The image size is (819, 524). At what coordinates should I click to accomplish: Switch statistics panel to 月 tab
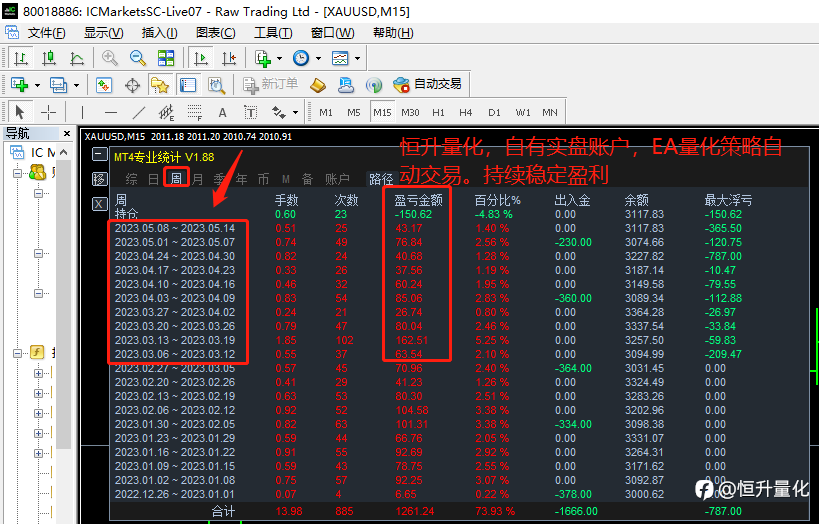click(x=197, y=179)
